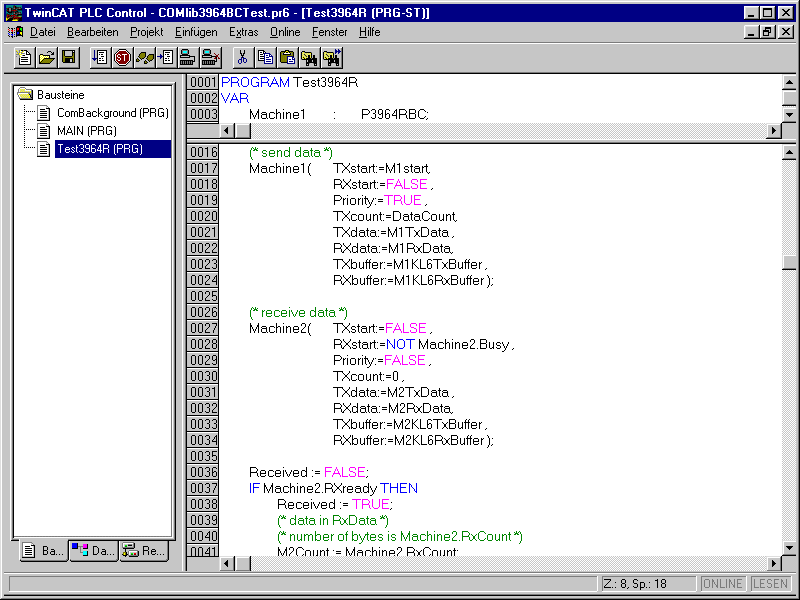Click the Open file folder icon
The width and height of the screenshot is (800, 600).
pyautogui.click(x=46, y=58)
